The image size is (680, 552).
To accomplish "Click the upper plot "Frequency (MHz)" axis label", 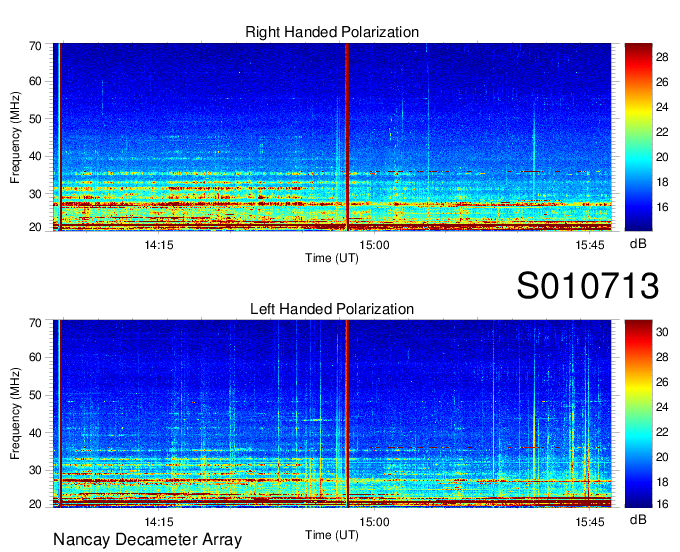I will point(15,137).
